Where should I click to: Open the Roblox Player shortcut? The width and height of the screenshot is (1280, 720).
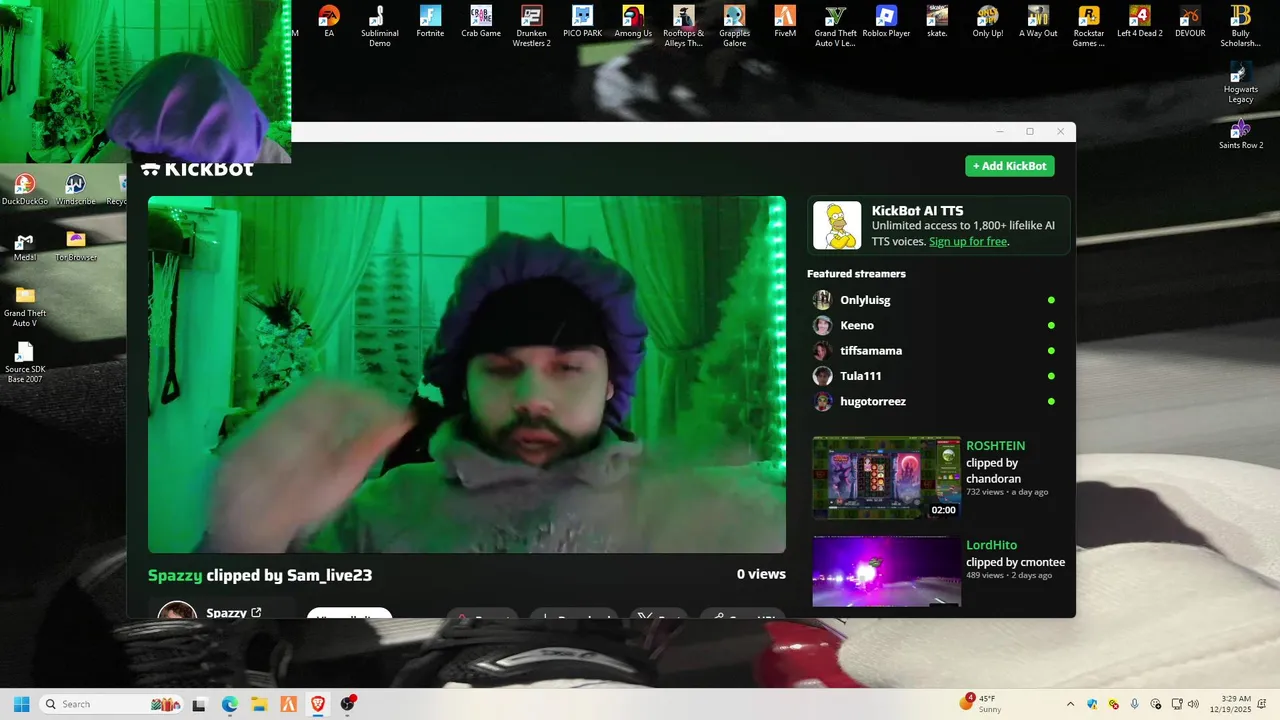pyautogui.click(x=886, y=21)
